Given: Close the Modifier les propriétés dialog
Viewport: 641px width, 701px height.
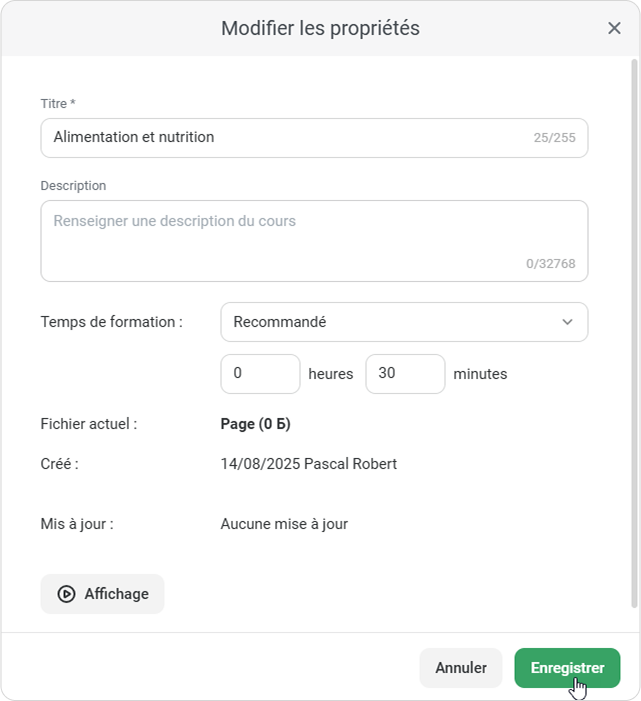Looking at the screenshot, I should 614,28.
